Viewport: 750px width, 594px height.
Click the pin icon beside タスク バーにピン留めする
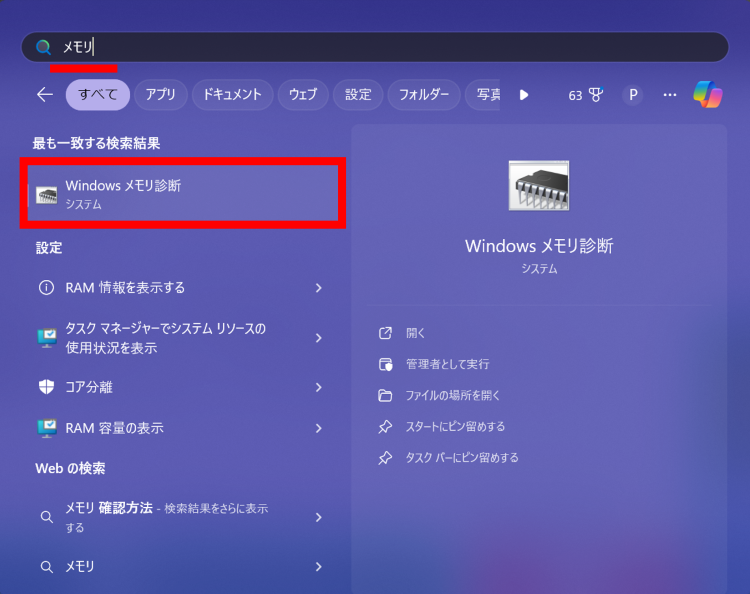pos(386,458)
